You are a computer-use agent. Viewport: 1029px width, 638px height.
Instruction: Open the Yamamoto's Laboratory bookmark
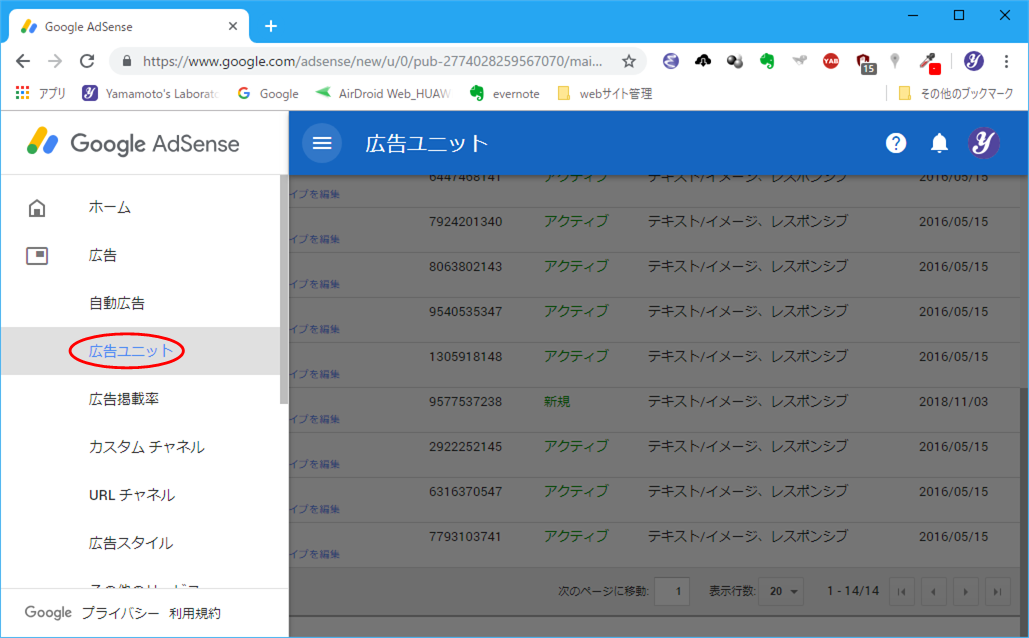coord(150,93)
